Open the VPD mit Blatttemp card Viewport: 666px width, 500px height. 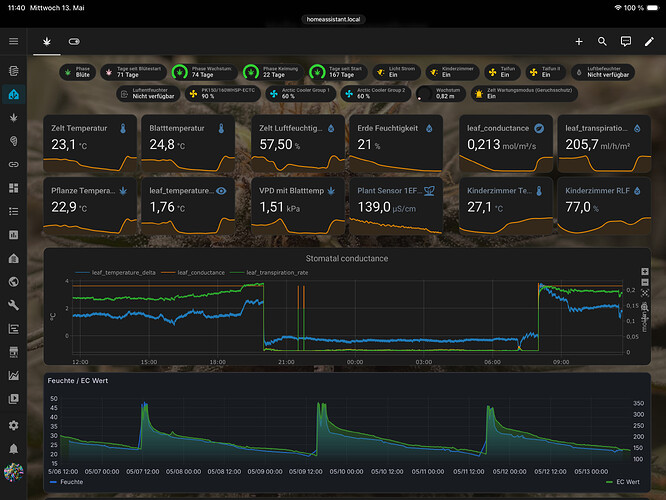pyautogui.click(x=298, y=206)
